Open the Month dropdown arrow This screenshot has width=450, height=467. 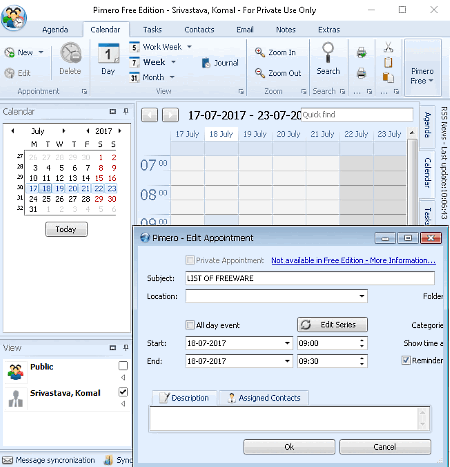point(172,77)
